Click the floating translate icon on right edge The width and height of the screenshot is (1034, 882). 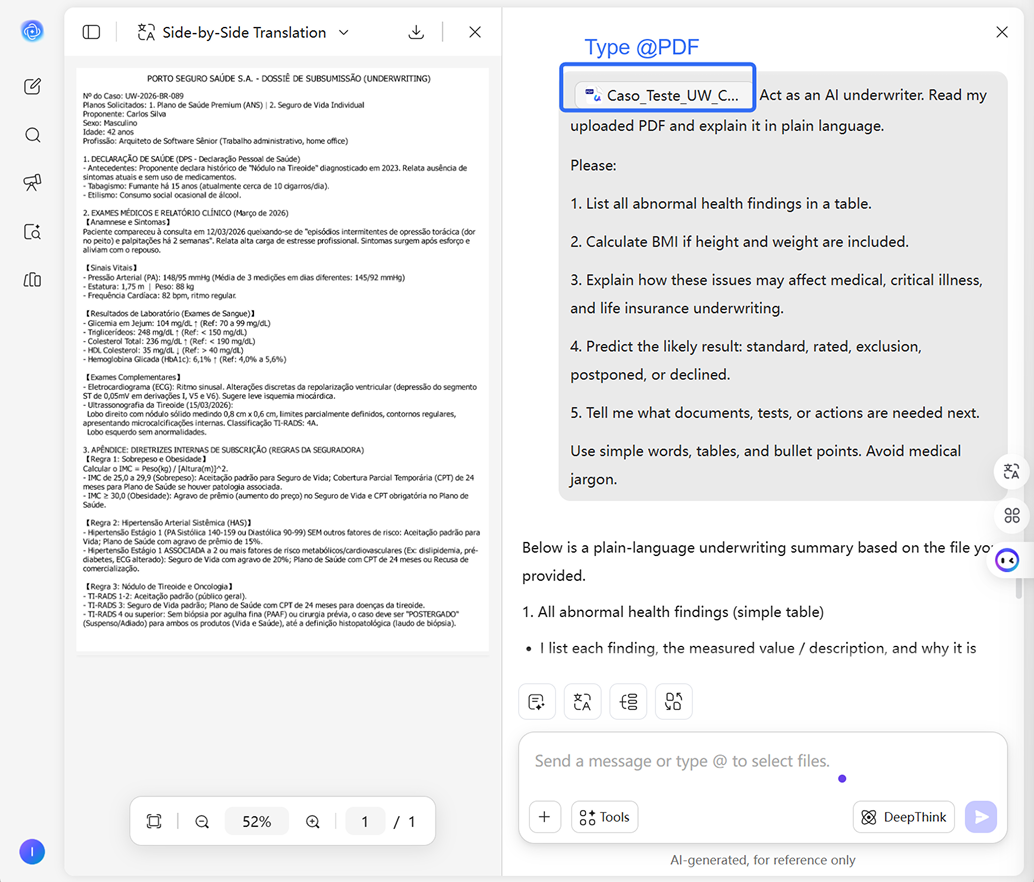[1011, 471]
